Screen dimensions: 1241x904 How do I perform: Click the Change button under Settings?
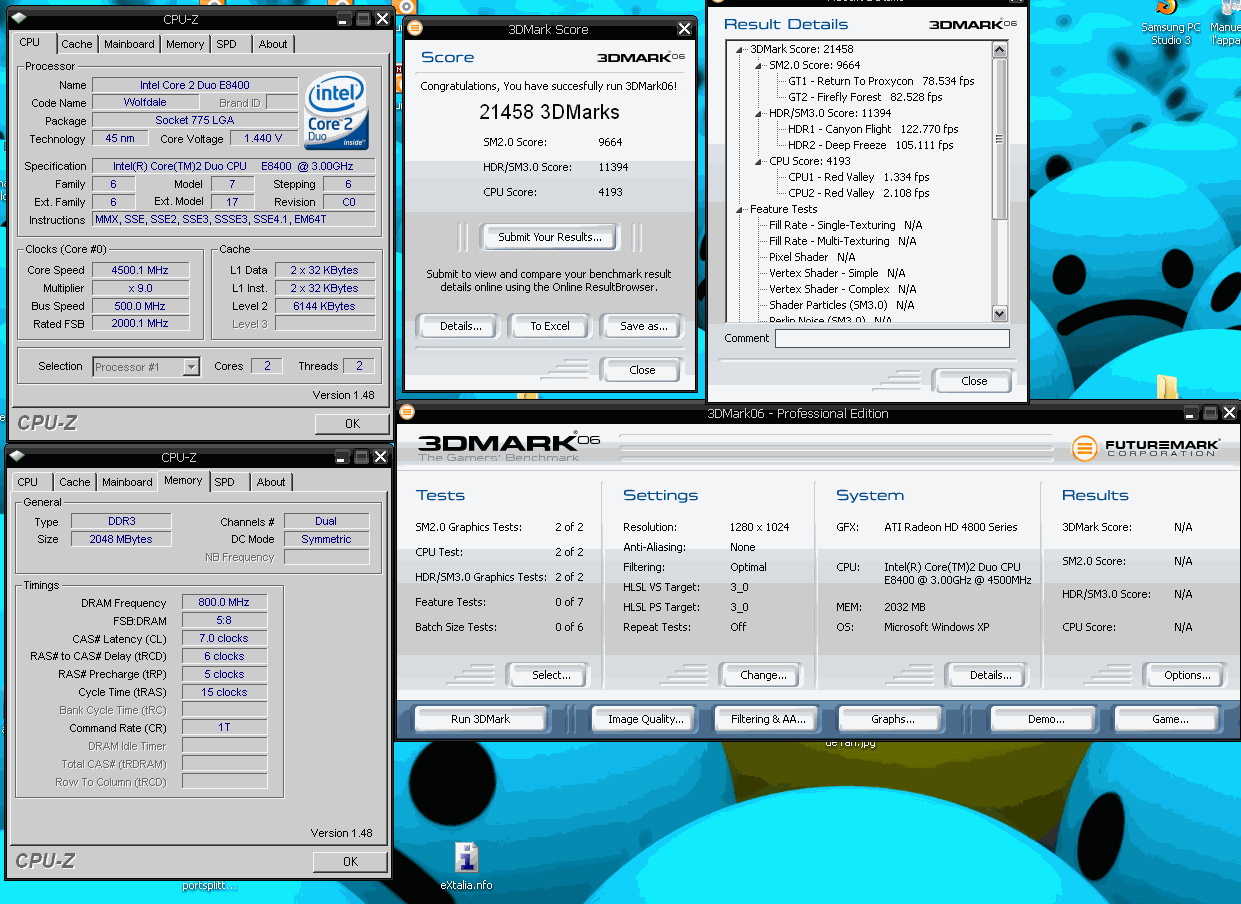click(763, 675)
